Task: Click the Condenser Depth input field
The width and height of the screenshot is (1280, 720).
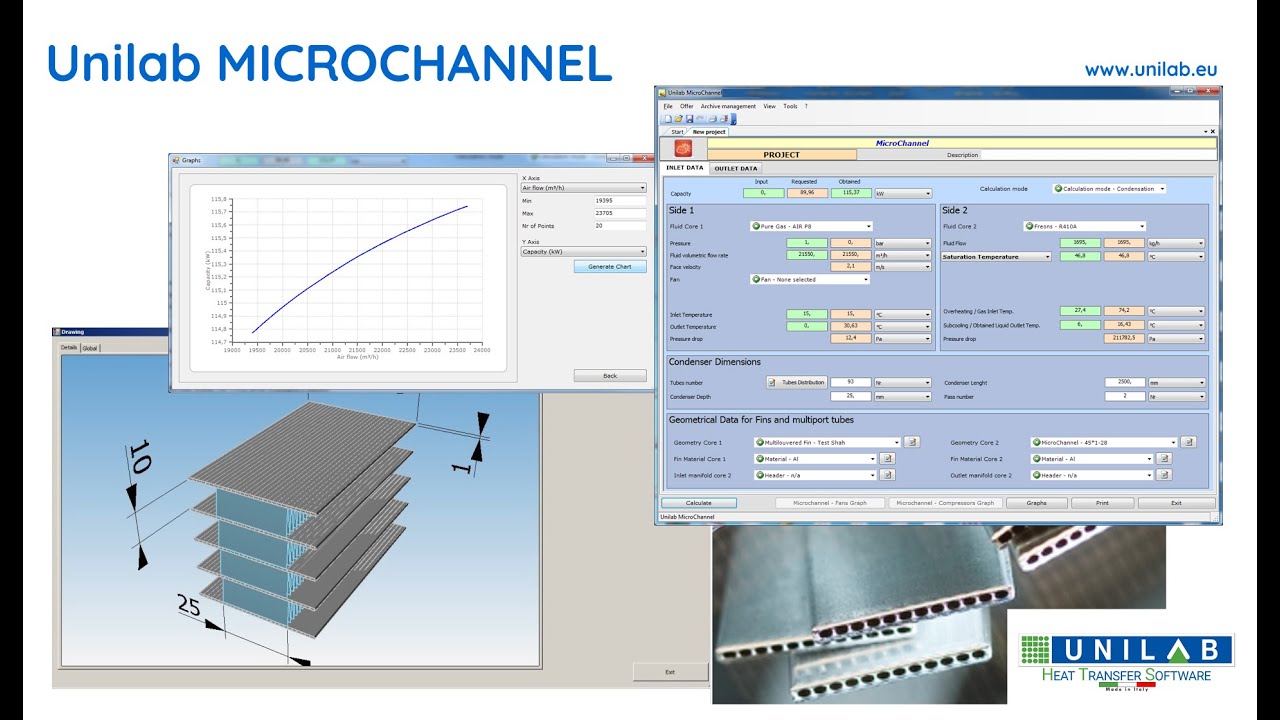Action: [850, 397]
